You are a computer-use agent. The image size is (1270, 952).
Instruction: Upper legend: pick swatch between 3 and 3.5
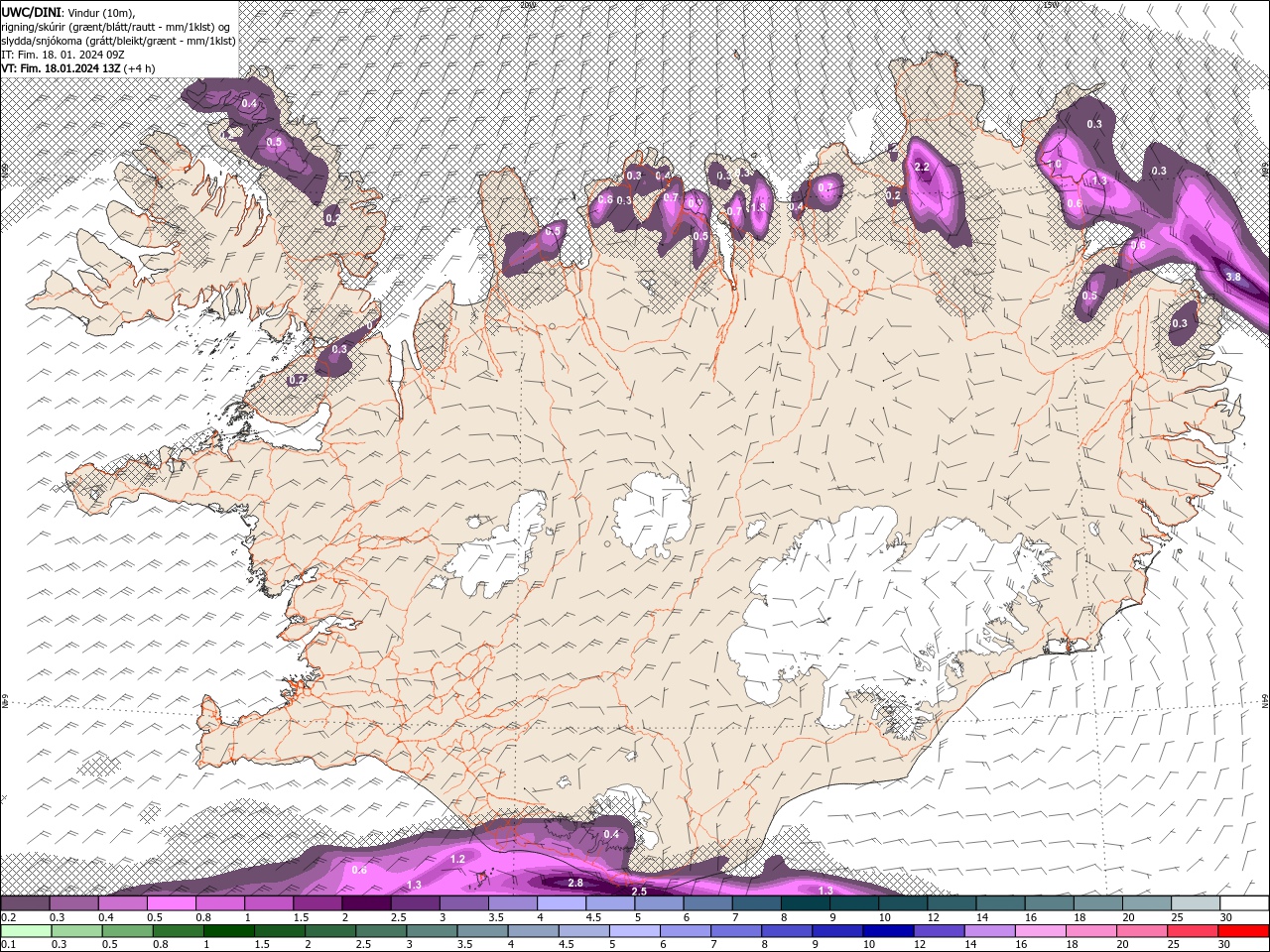click(464, 903)
